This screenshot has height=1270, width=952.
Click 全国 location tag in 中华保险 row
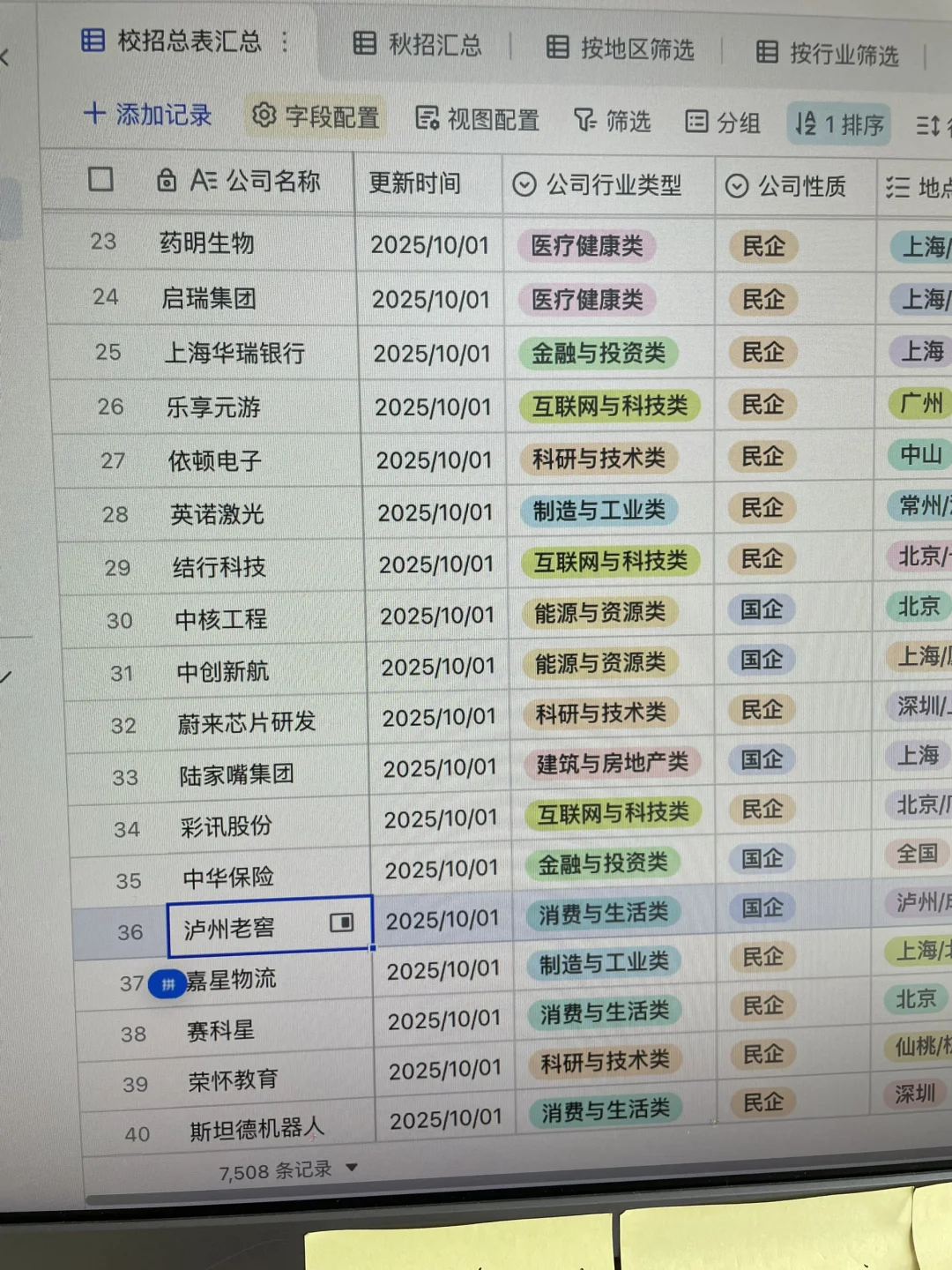[918, 854]
